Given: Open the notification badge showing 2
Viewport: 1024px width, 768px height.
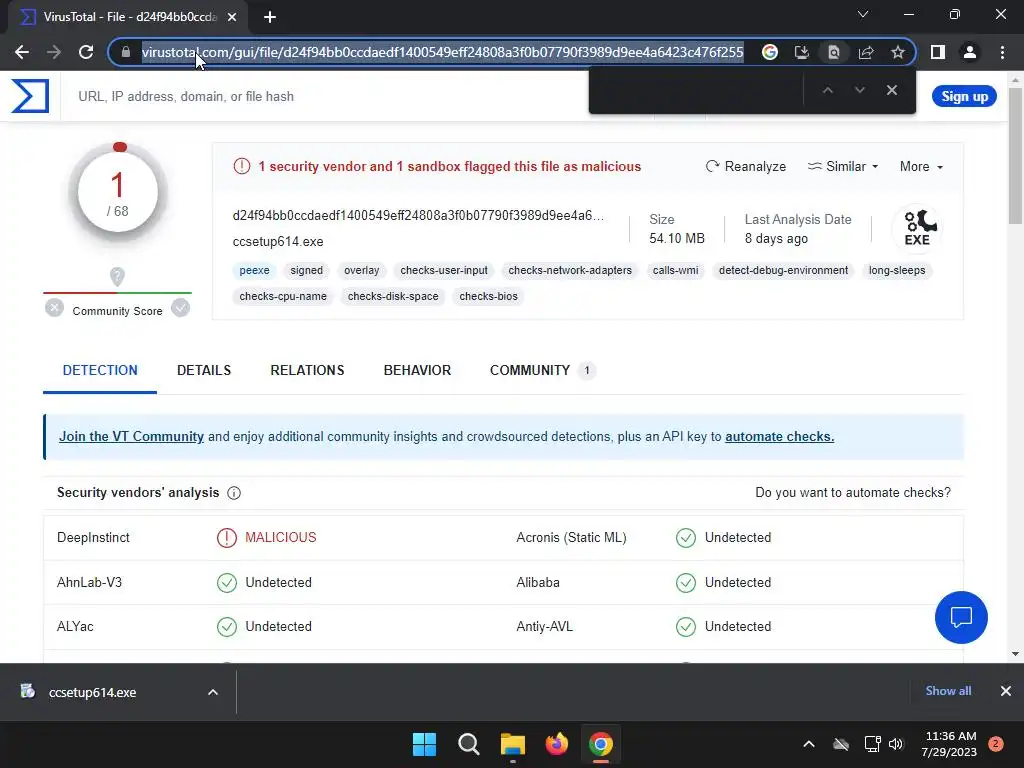Looking at the screenshot, I should tap(996, 744).
